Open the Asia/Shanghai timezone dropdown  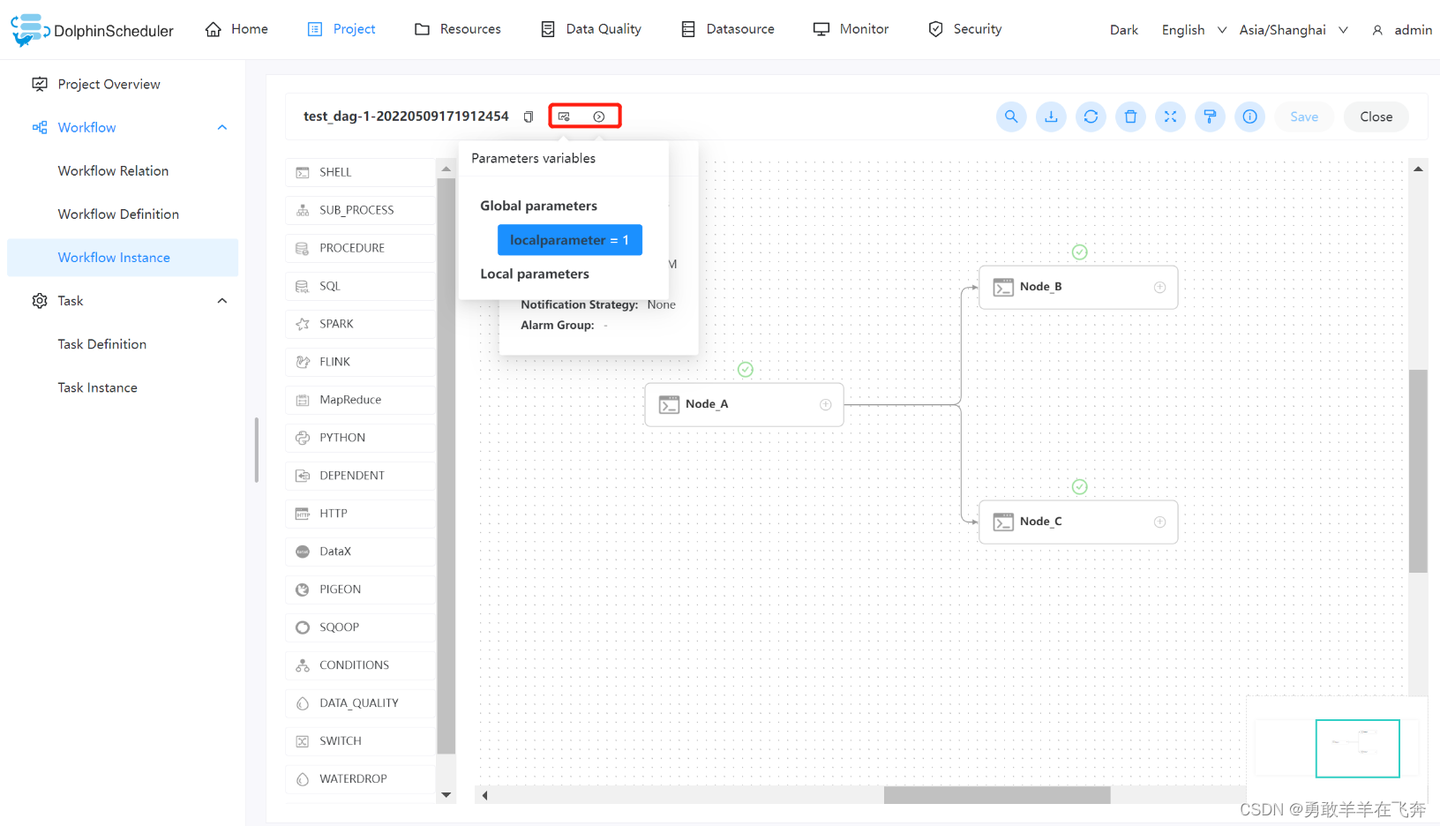[1293, 30]
